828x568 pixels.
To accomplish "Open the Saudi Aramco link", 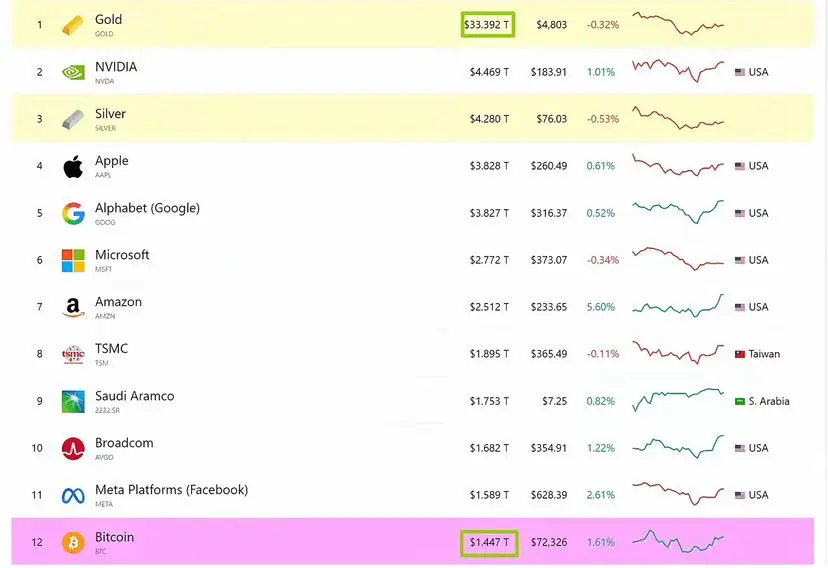I will pyautogui.click(x=134, y=396).
